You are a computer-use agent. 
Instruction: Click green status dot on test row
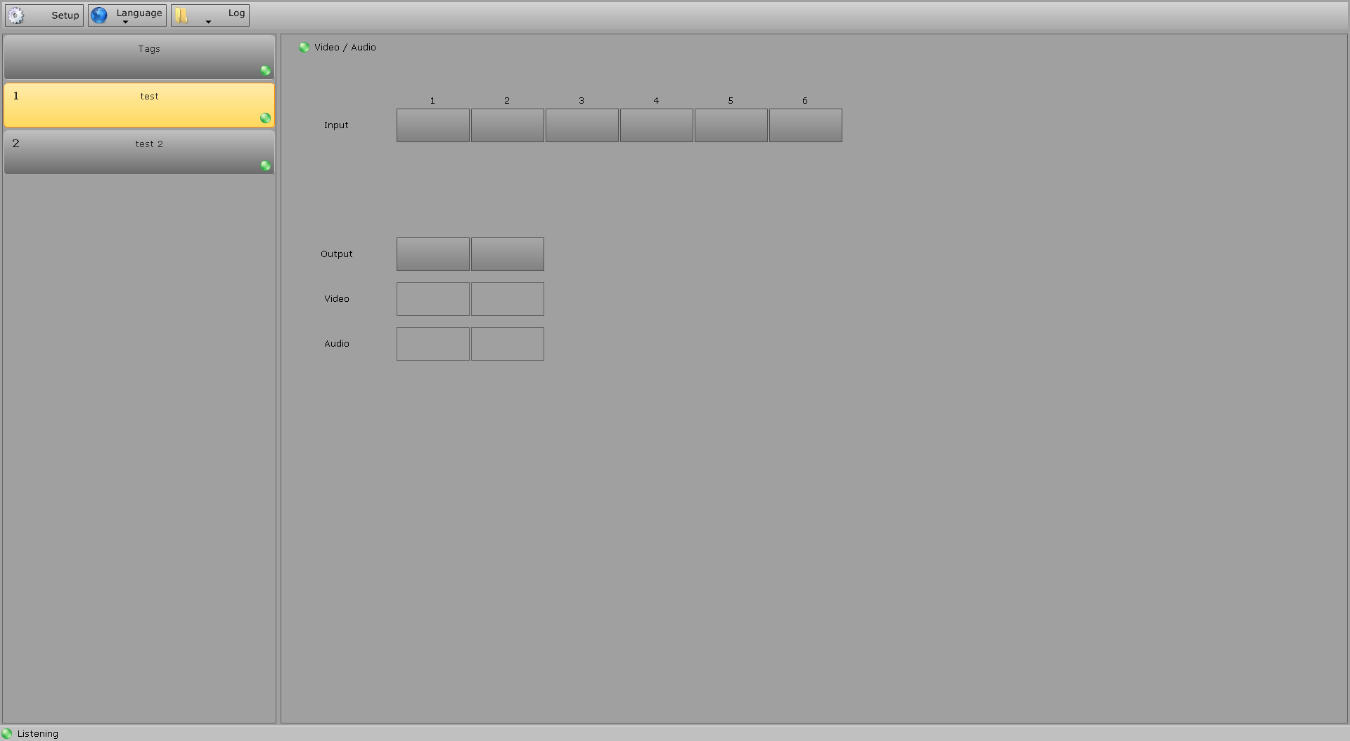(265, 118)
